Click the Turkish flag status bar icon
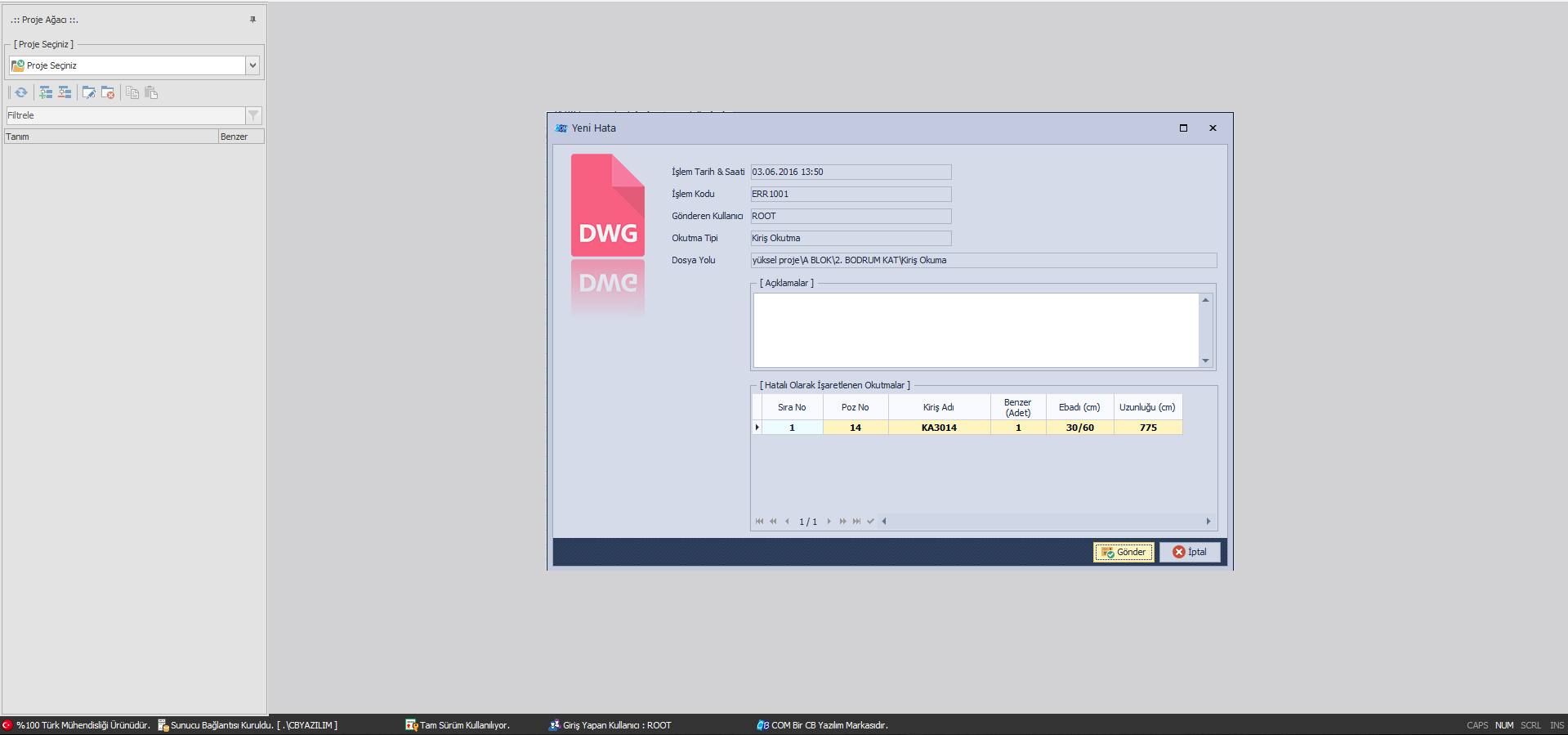The image size is (1568, 735). pyautogui.click(x=7, y=725)
